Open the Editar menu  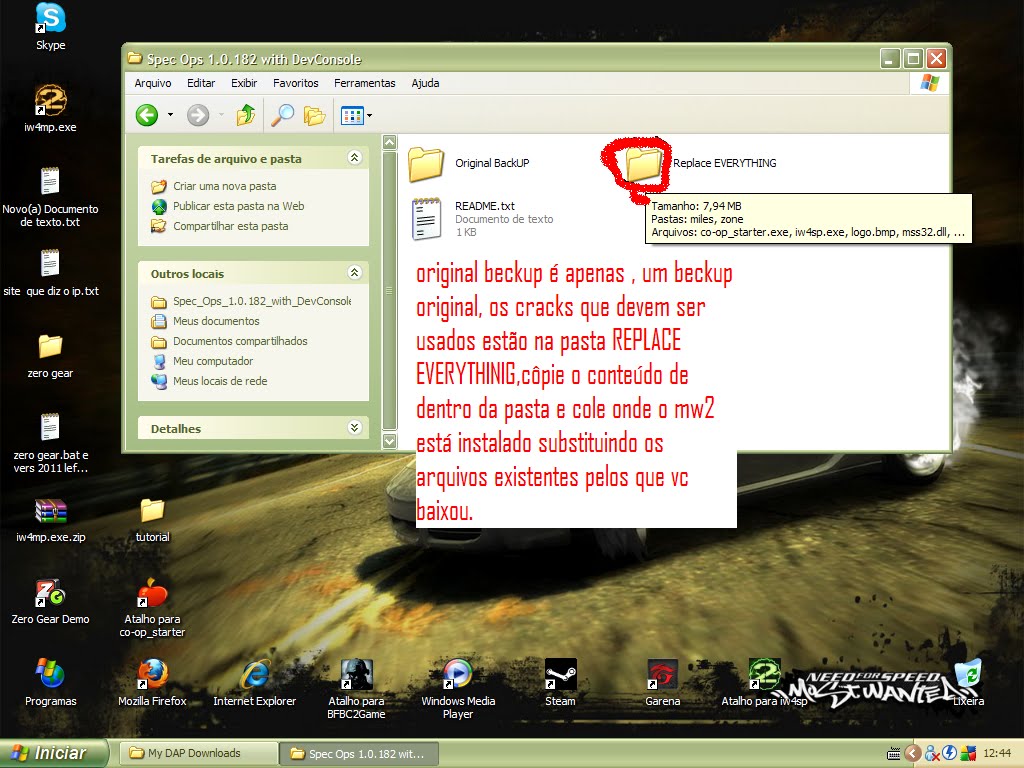pos(201,83)
